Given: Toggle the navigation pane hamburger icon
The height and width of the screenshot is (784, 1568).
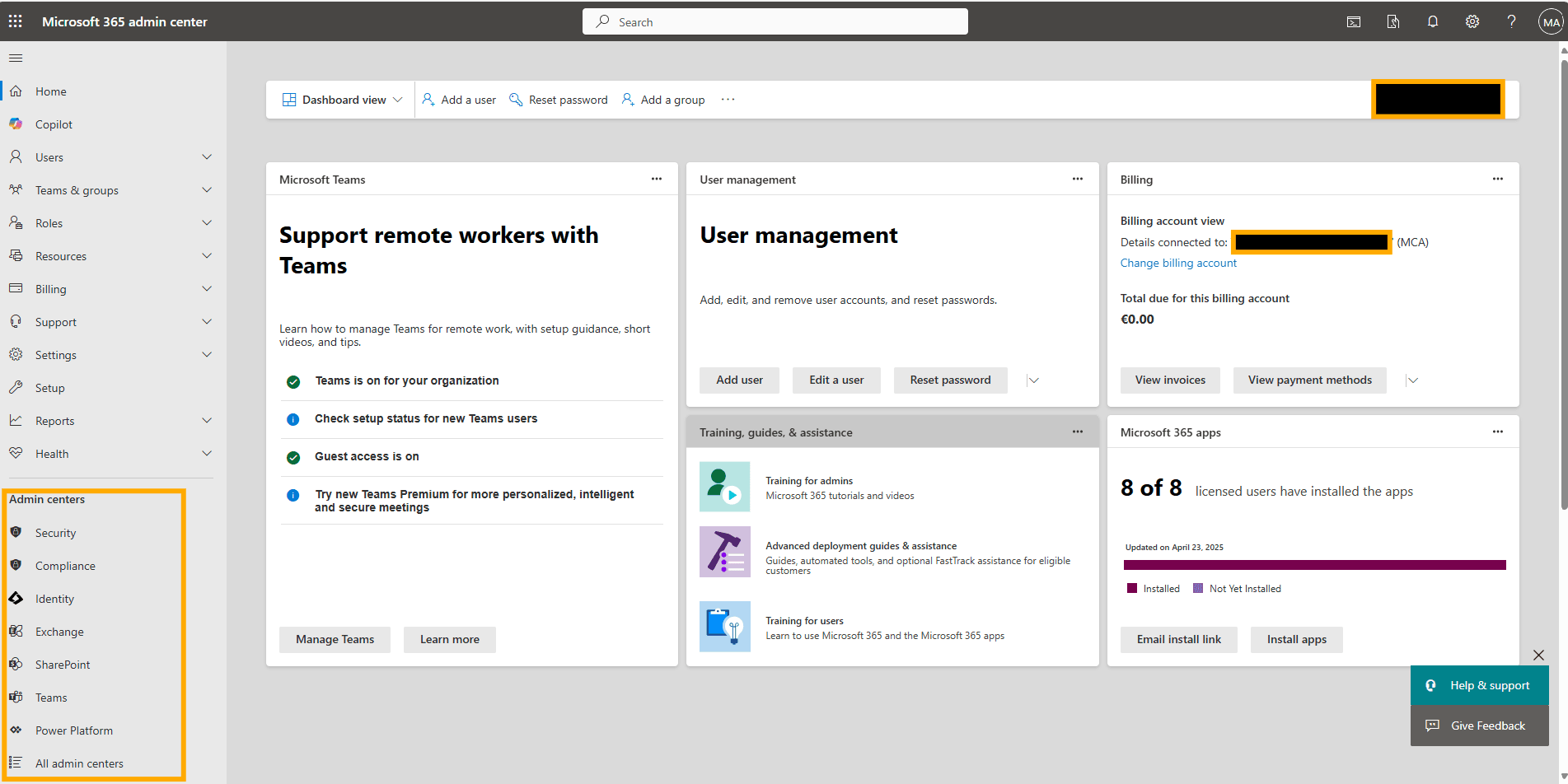Looking at the screenshot, I should (x=15, y=57).
